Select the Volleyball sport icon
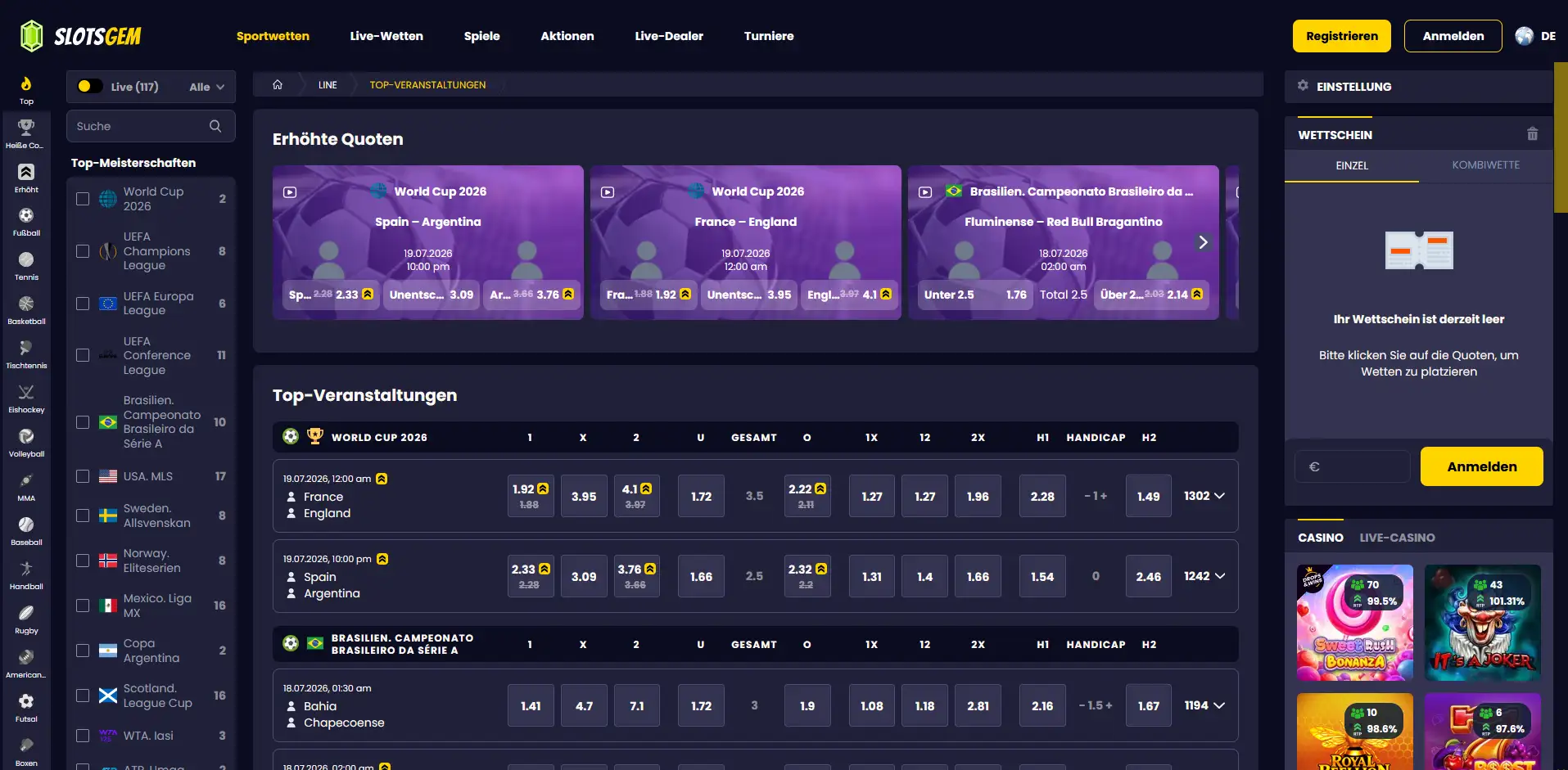Viewport: 1568px width, 770px height. (26, 436)
